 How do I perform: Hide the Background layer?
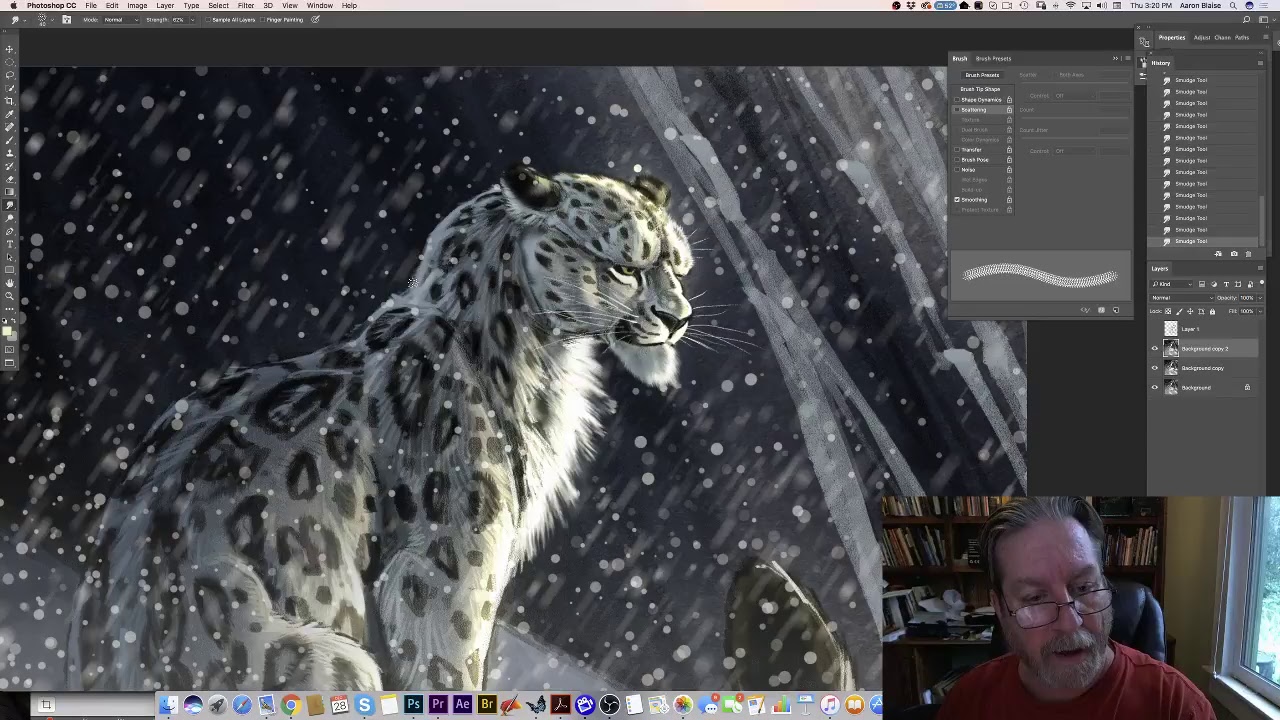click(x=1155, y=387)
